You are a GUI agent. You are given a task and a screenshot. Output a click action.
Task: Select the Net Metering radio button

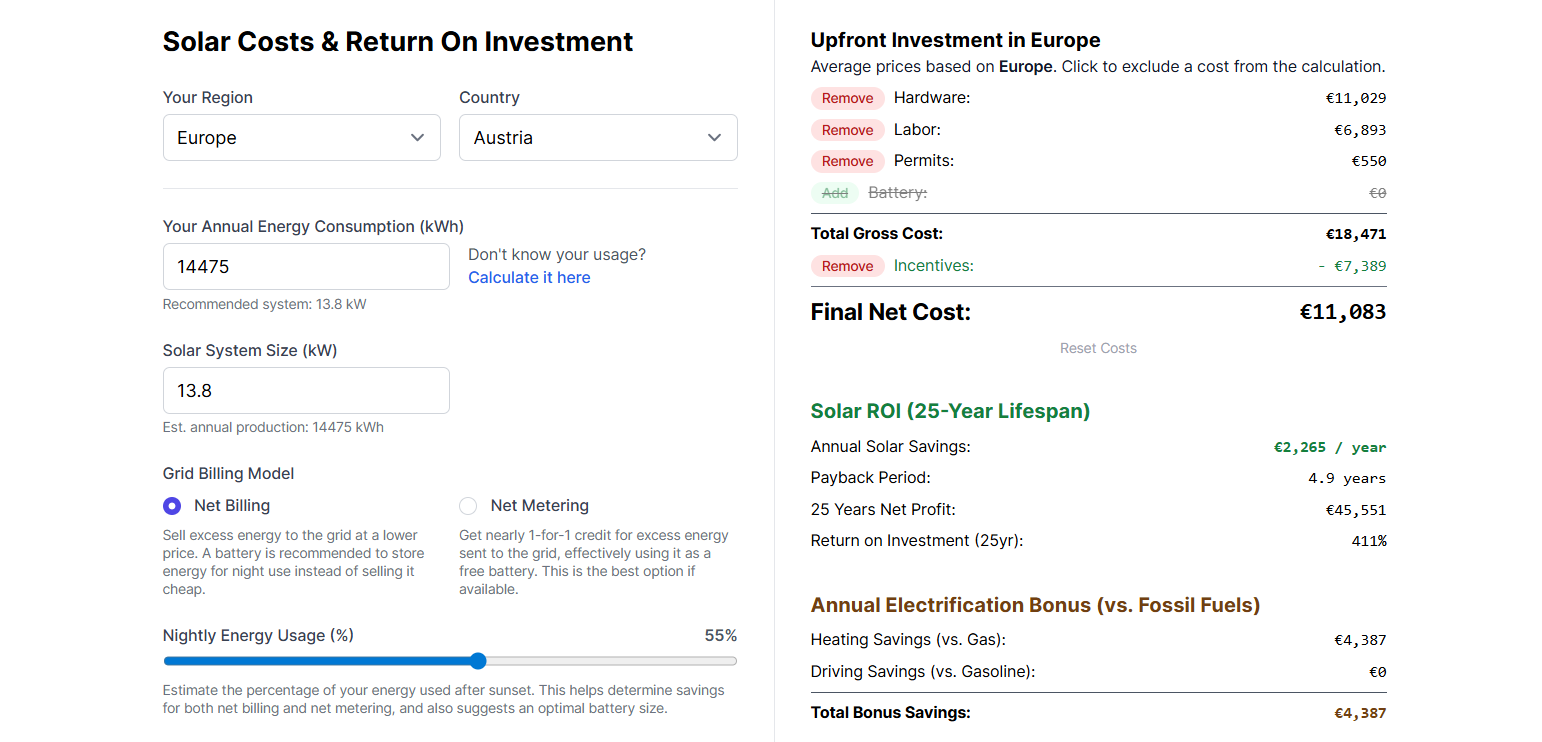tap(468, 506)
